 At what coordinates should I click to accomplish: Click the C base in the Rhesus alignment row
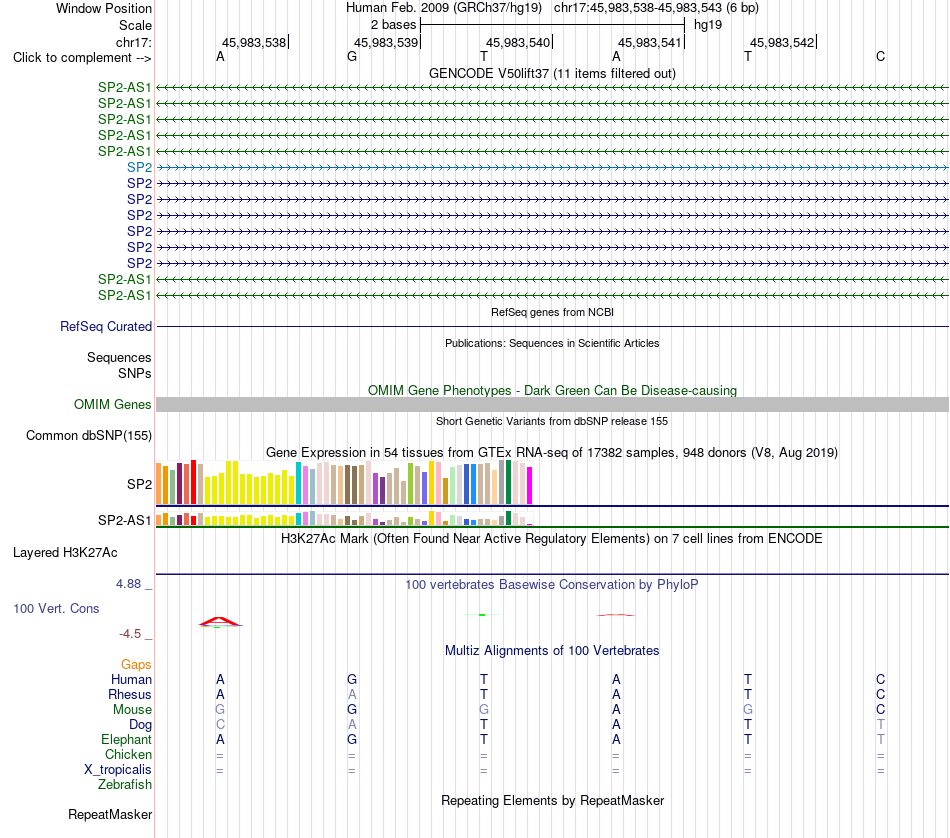[880, 694]
